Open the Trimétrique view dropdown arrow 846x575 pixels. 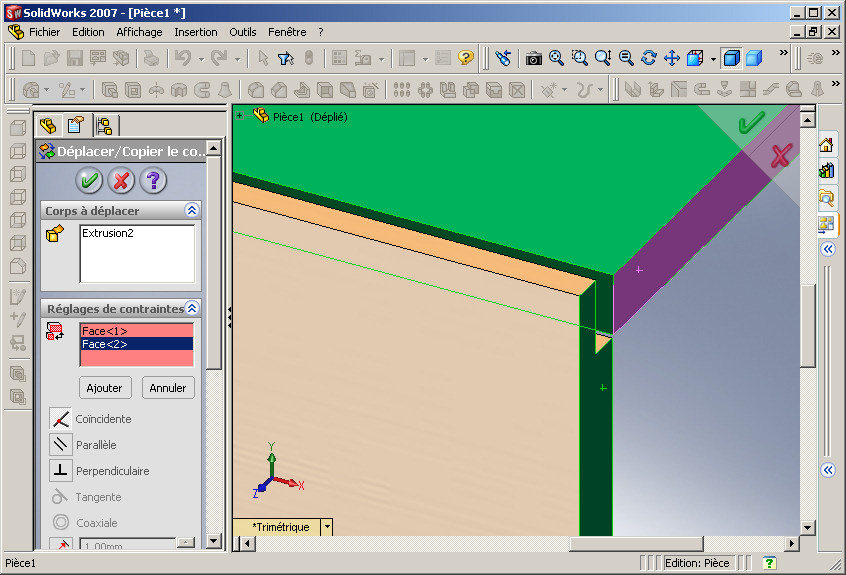pos(327,527)
